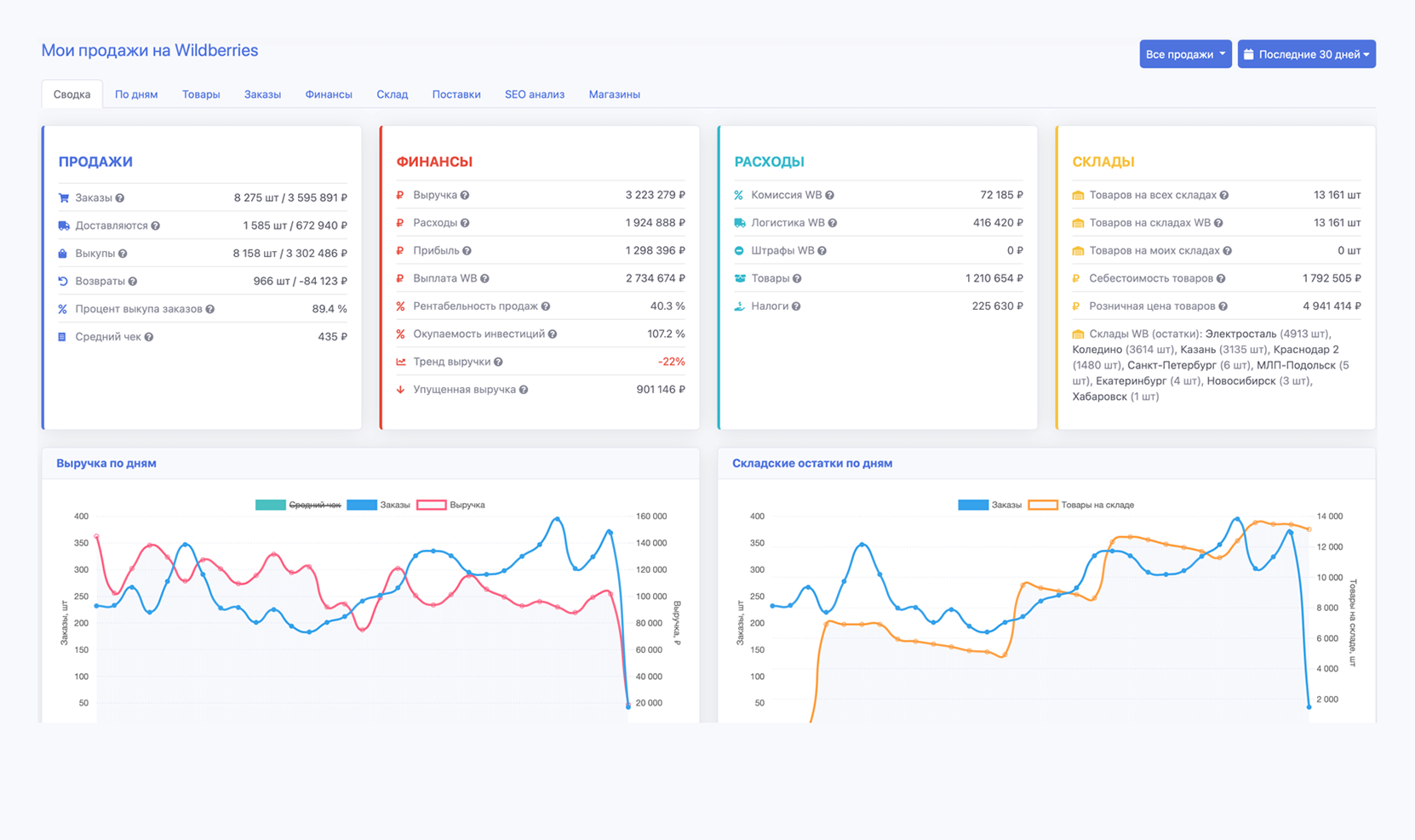This screenshot has height=840, width=1415.
Task: Click help icon next to Налоги
Action: [x=796, y=306]
